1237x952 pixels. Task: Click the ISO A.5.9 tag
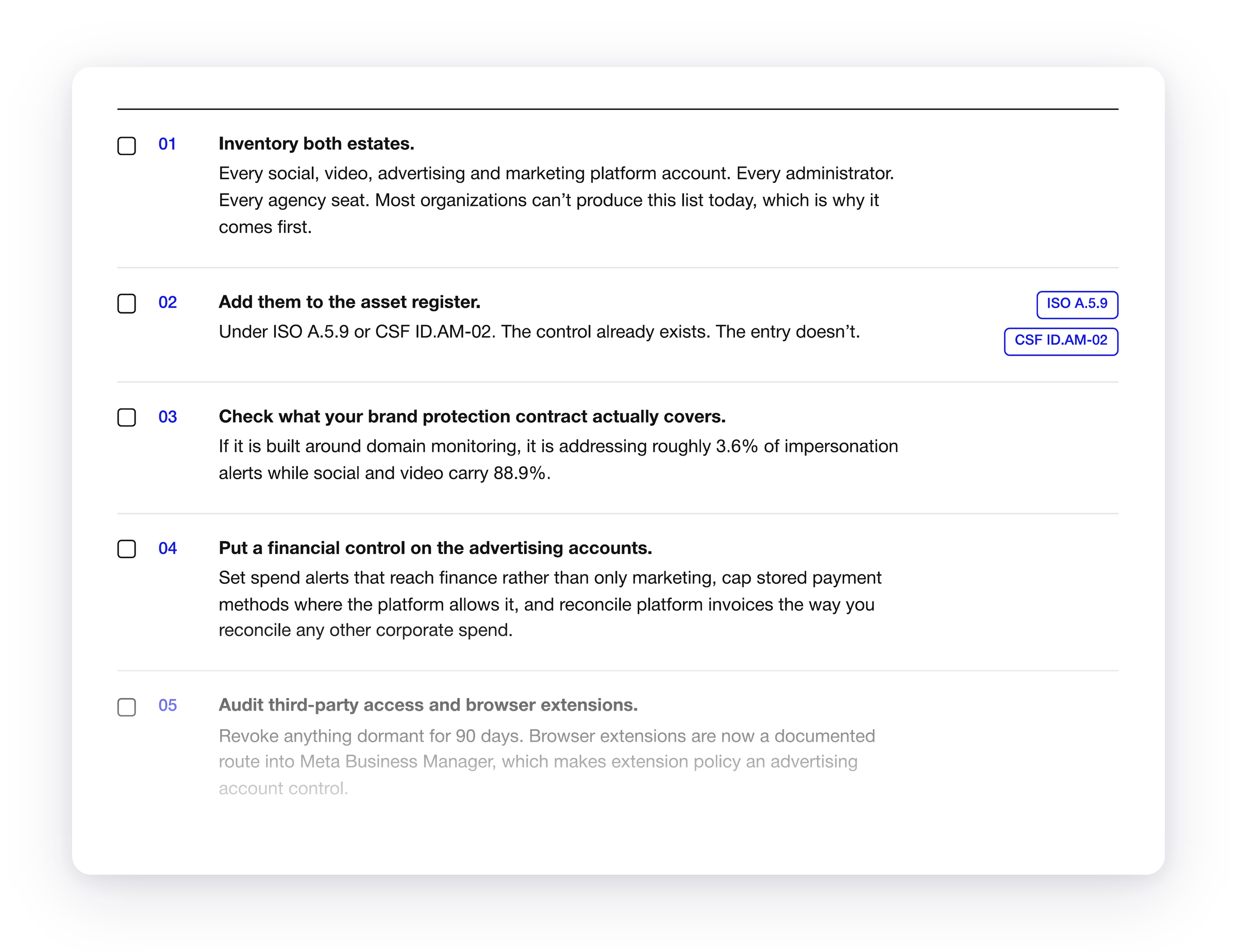(x=1077, y=305)
